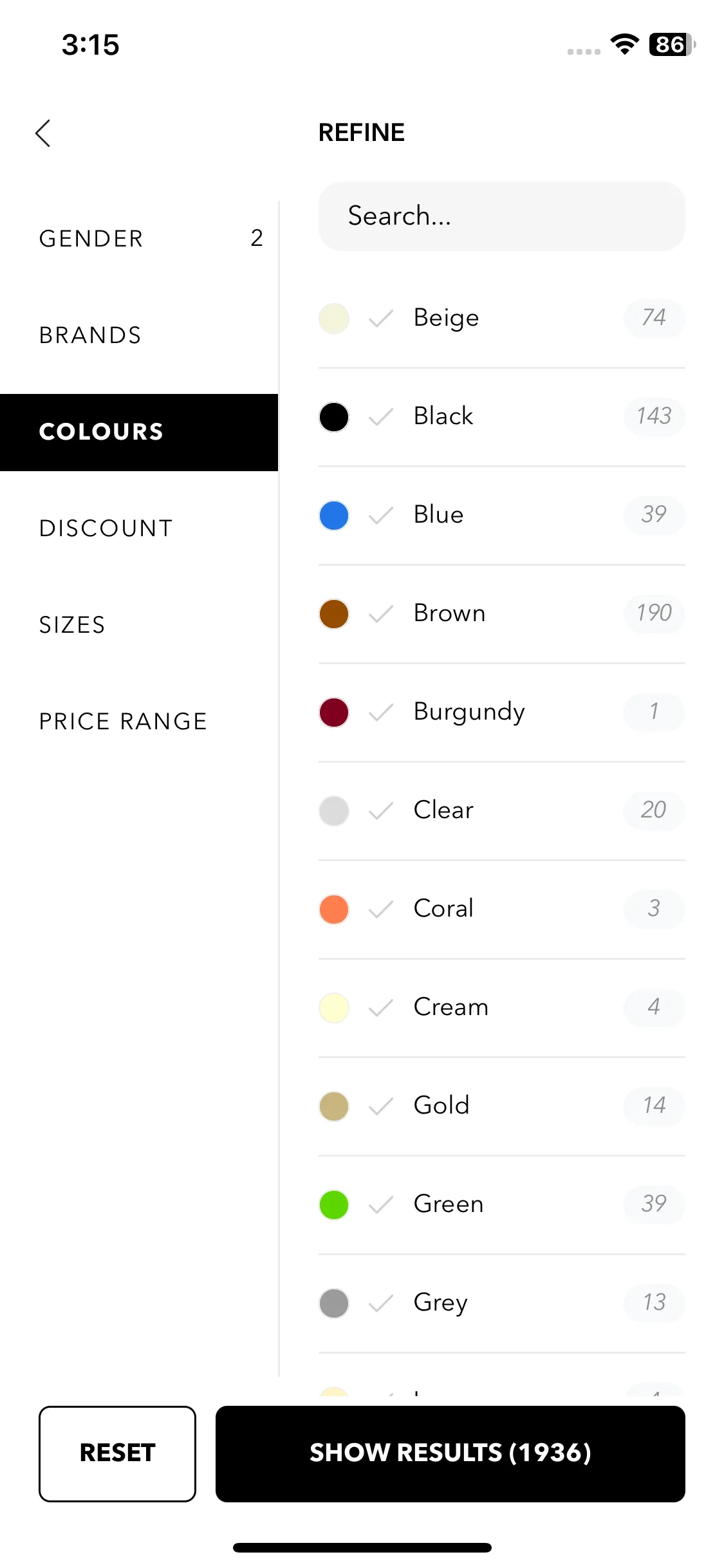
Task: Switch to the Discount filter
Action: click(x=139, y=528)
